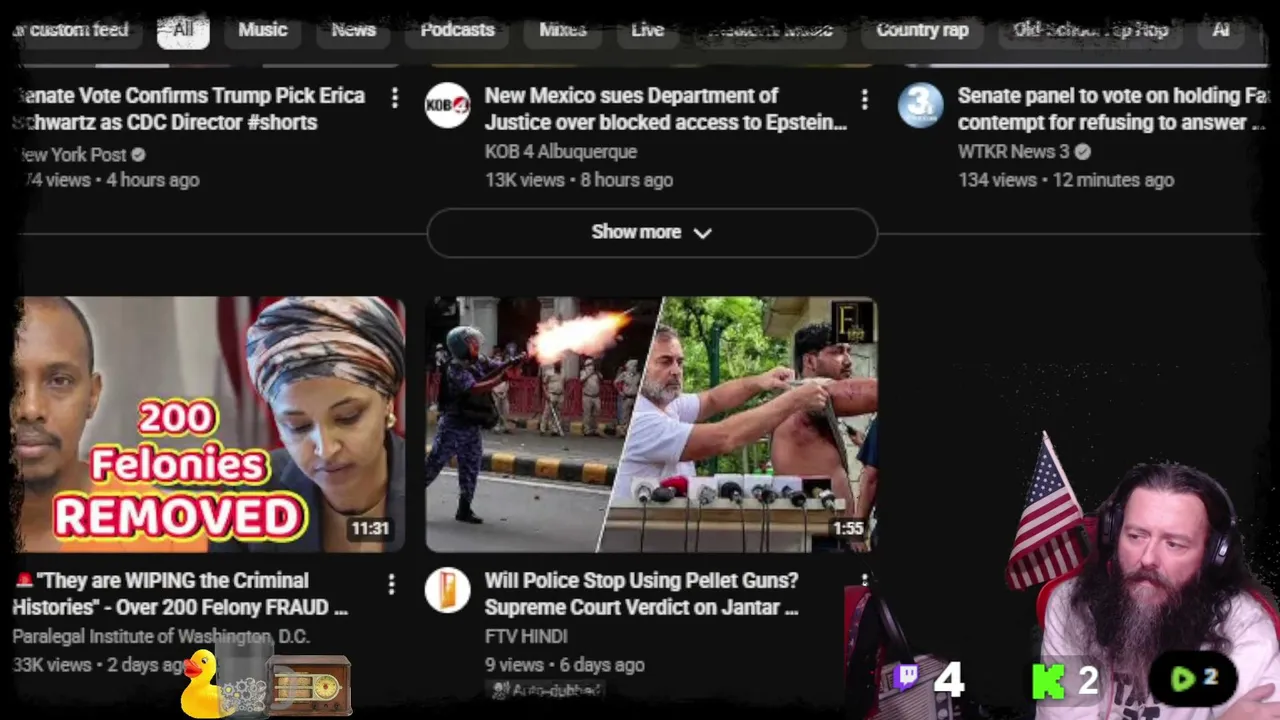Click verified badge next to New York Post
Viewport: 1280px width, 720px height.
pyautogui.click(x=138, y=155)
